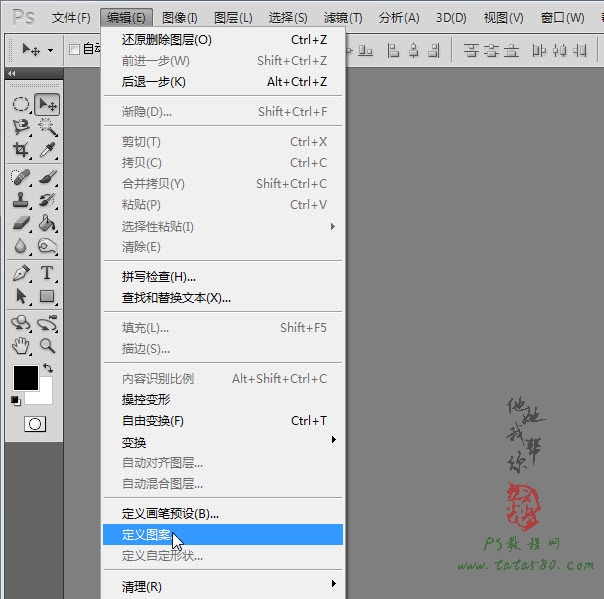
Task: Select the Rectangle shape tool
Action: pyautogui.click(x=47, y=296)
